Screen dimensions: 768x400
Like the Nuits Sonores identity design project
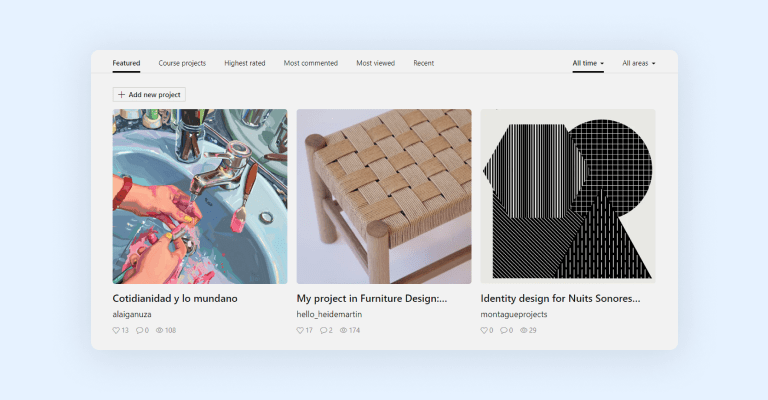[485, 330]
